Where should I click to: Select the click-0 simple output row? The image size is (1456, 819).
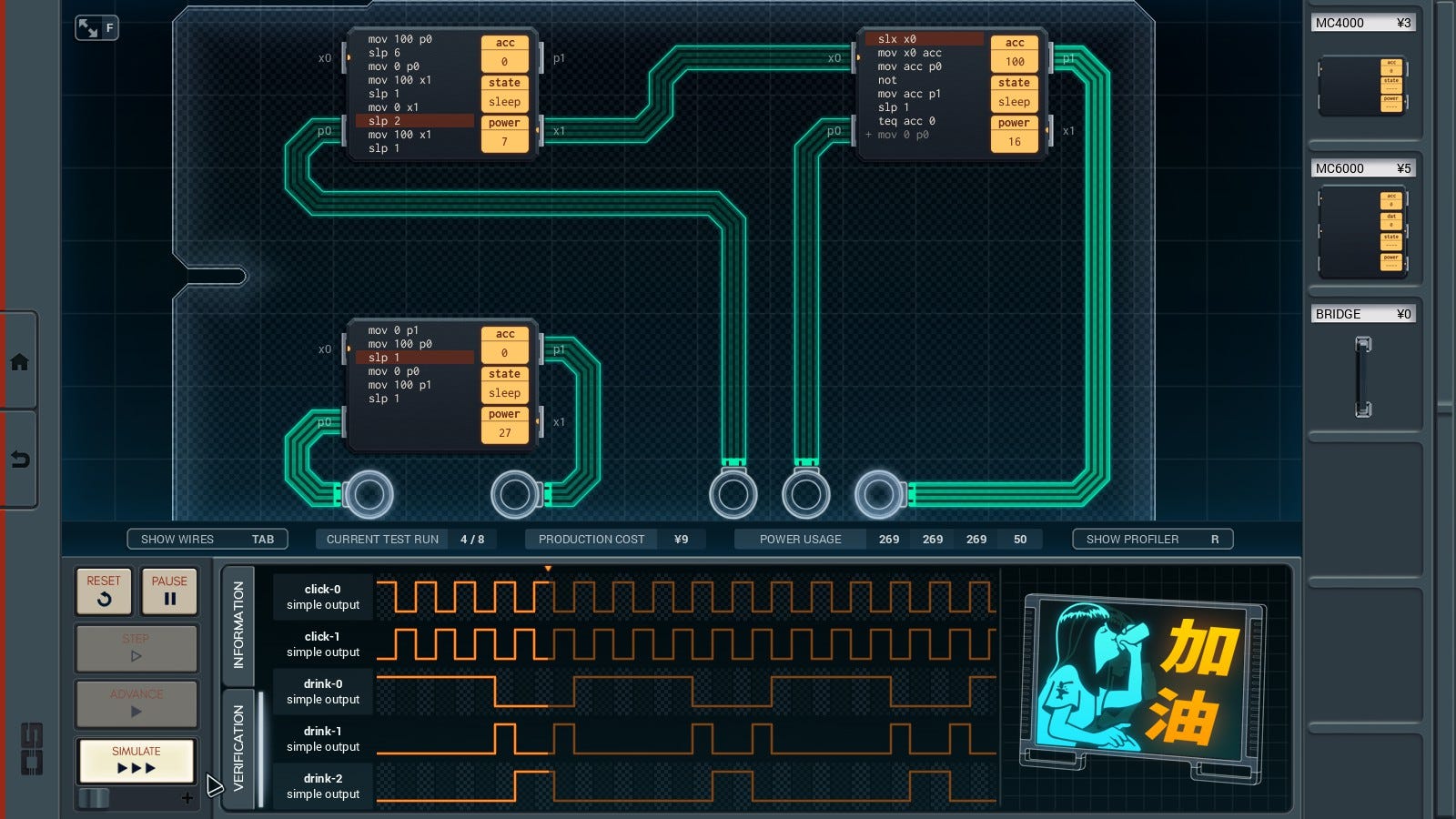point(323,597)
